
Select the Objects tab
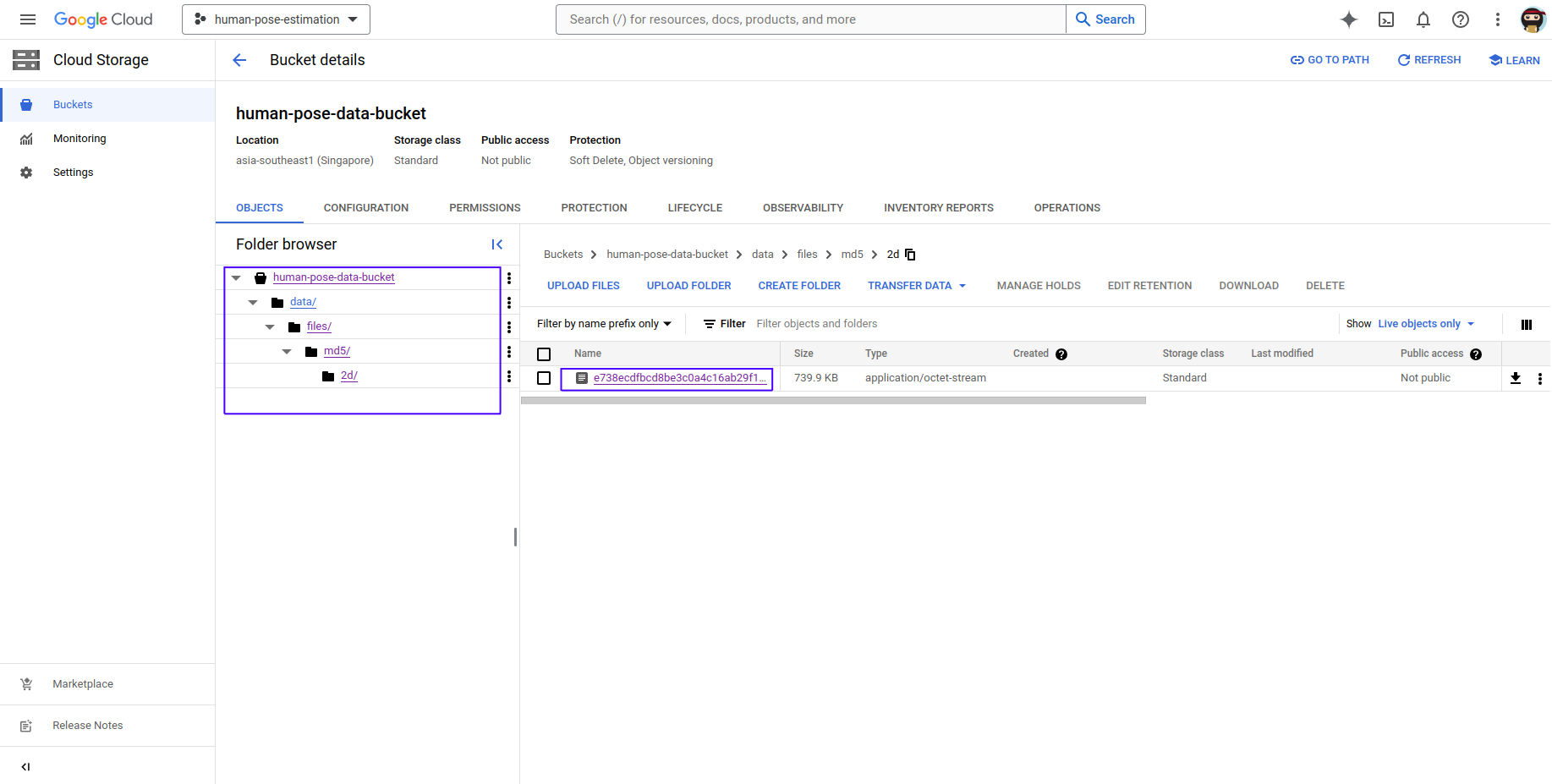tap(260, 208)
